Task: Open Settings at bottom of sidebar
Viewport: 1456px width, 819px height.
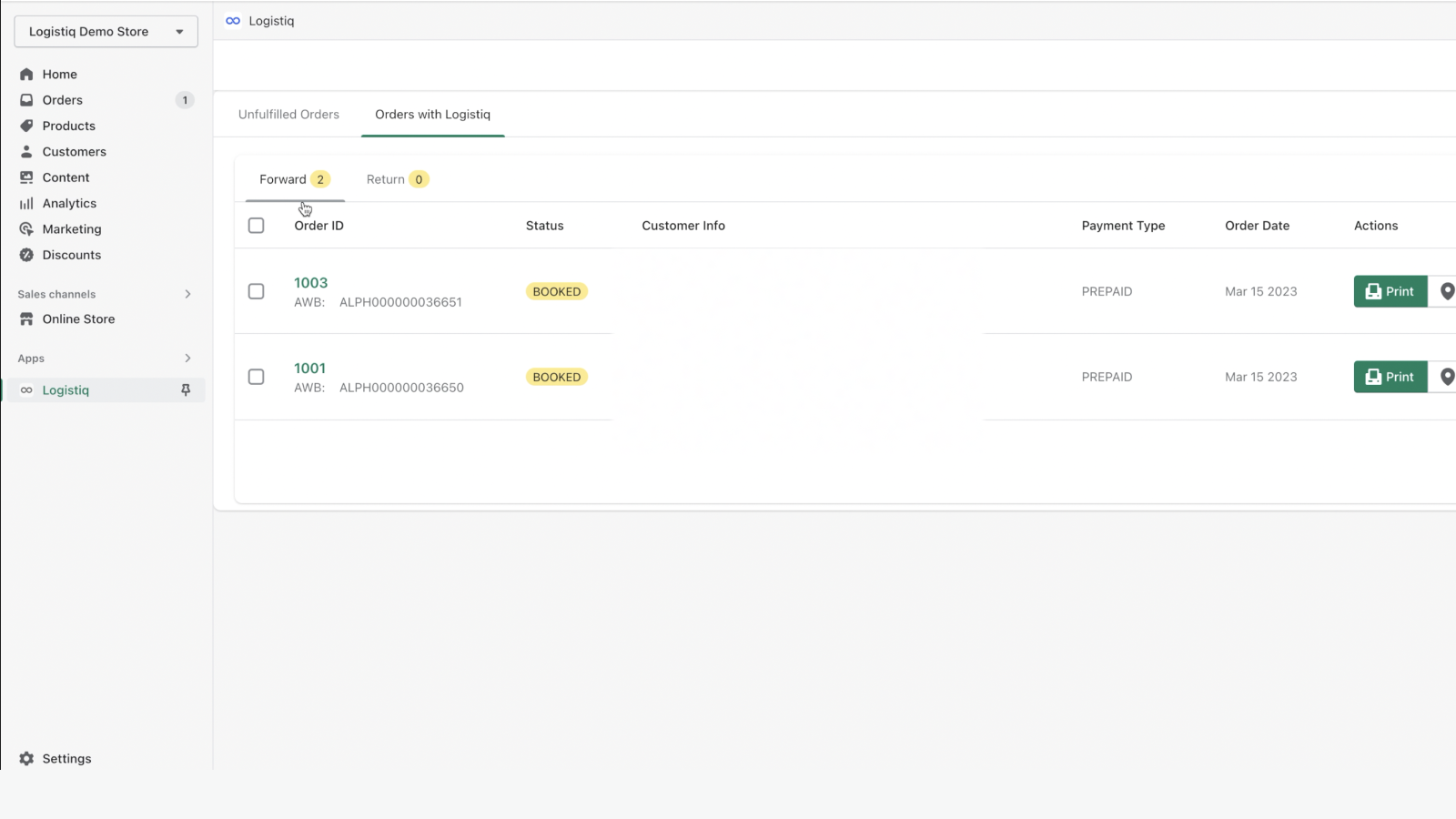Action: click(67, 759)
